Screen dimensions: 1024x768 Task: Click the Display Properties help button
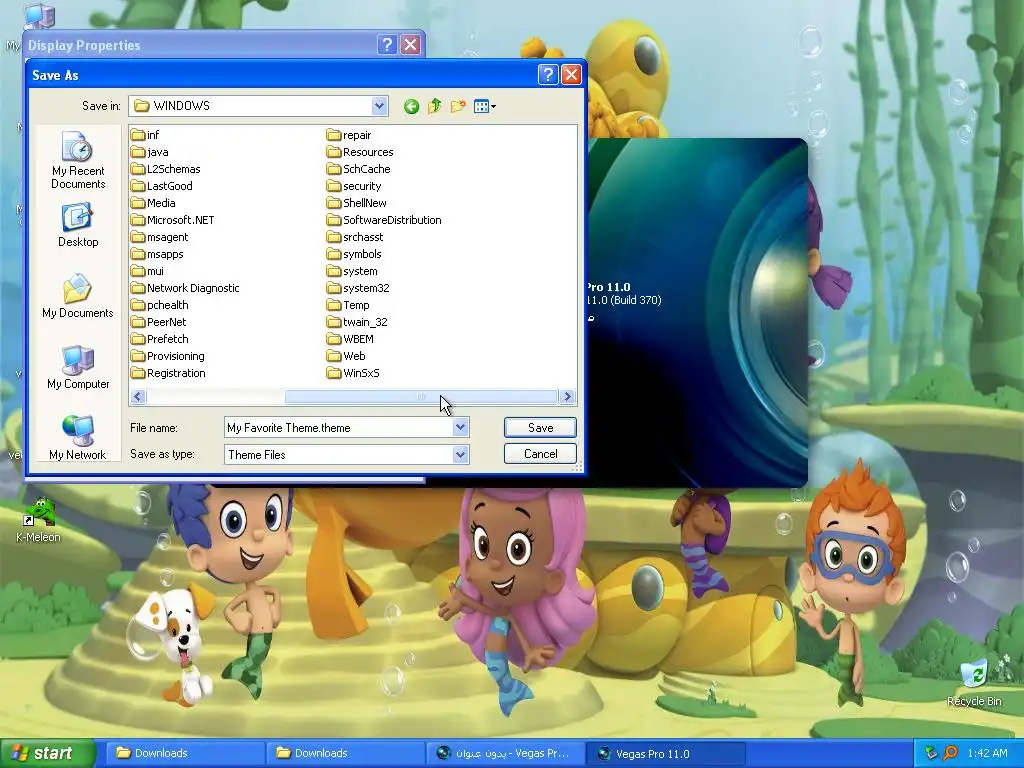(387, 44)
